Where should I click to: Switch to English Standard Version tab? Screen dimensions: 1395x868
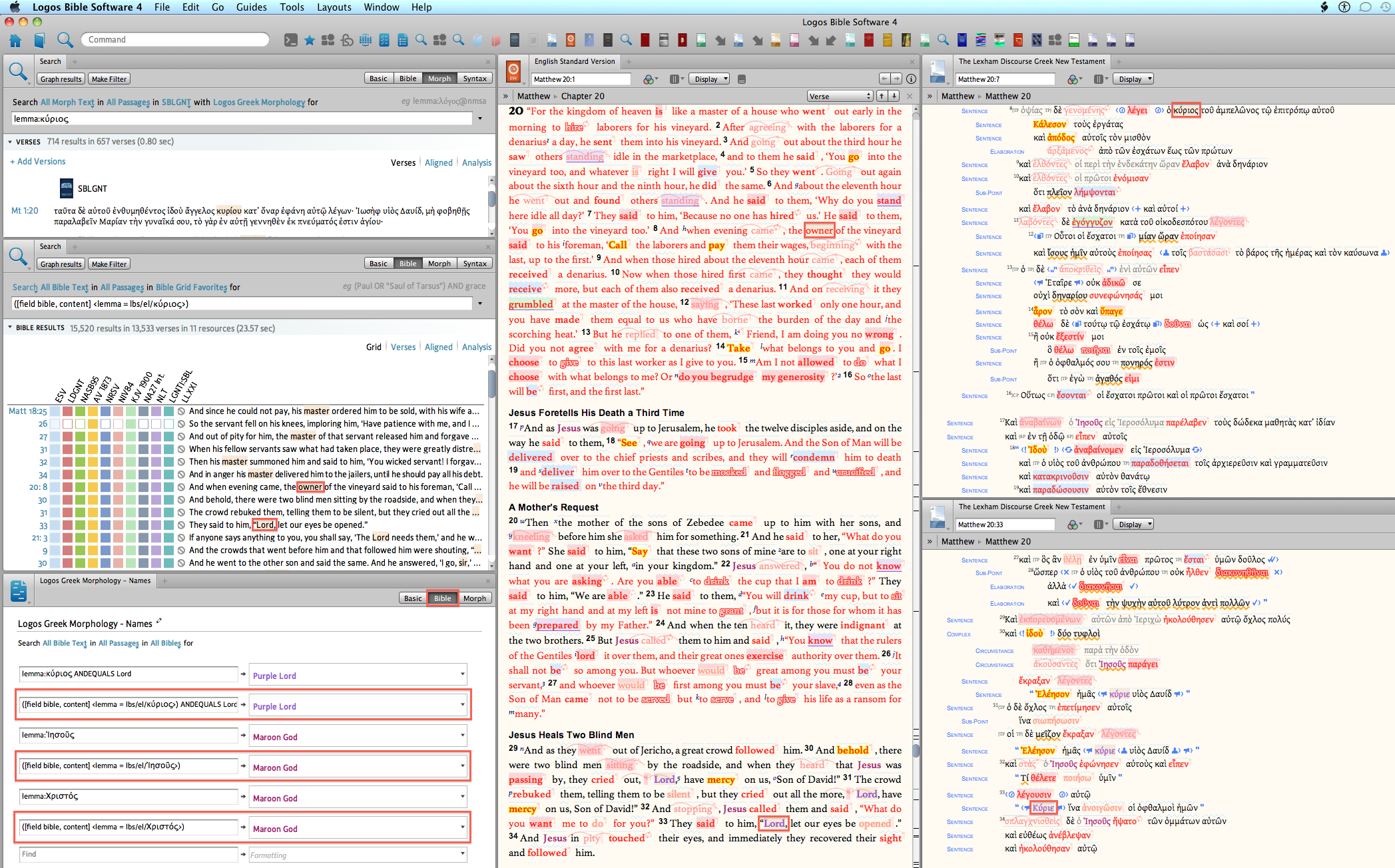click(x=574, y=61)
